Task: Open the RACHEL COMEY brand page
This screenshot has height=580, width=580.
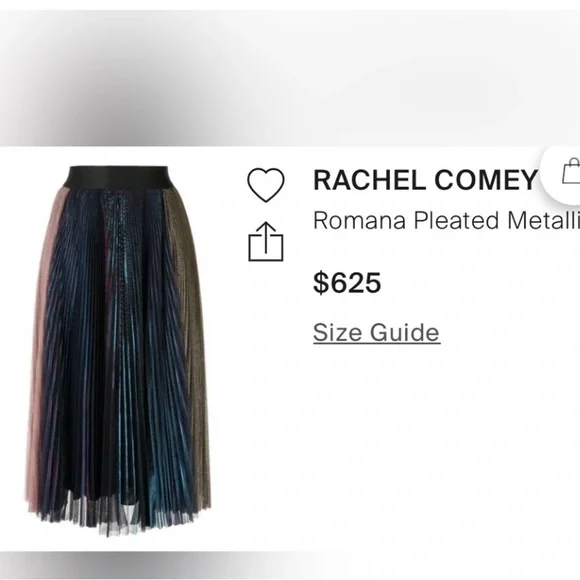Action: tap(425, 180)
